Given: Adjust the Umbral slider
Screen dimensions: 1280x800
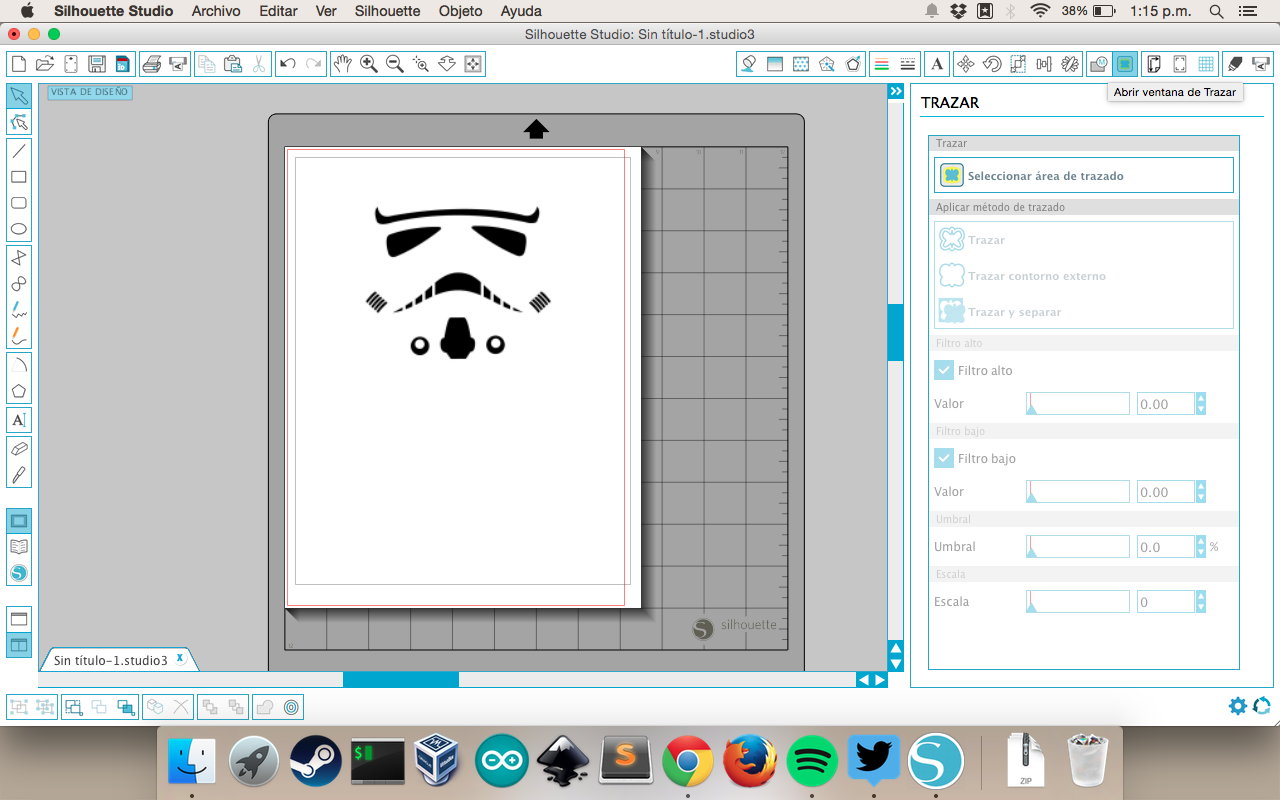Looking at the screenshot, I should coord(1078,547).
